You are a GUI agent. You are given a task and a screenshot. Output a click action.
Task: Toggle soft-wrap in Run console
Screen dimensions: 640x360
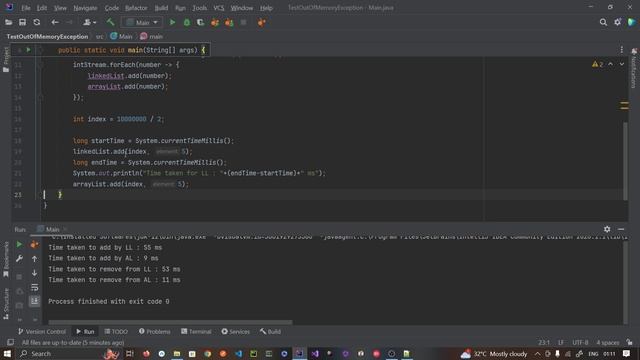(x=34, y=287)
